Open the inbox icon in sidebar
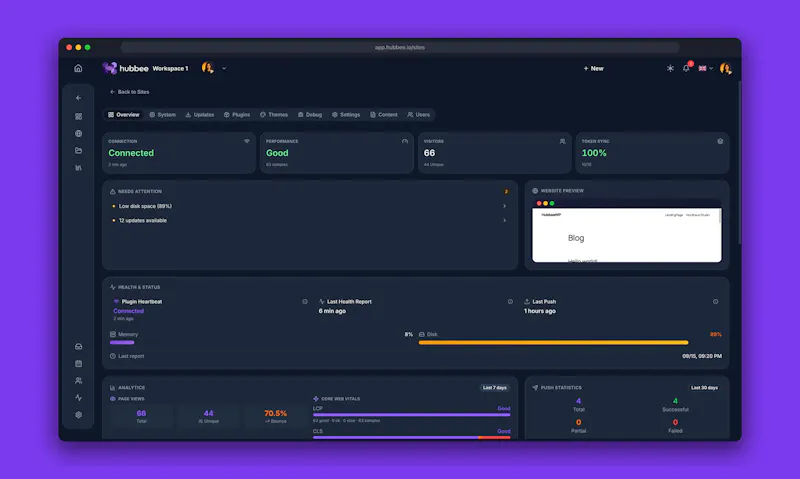800x479 pixels. (x=79, y=346)
